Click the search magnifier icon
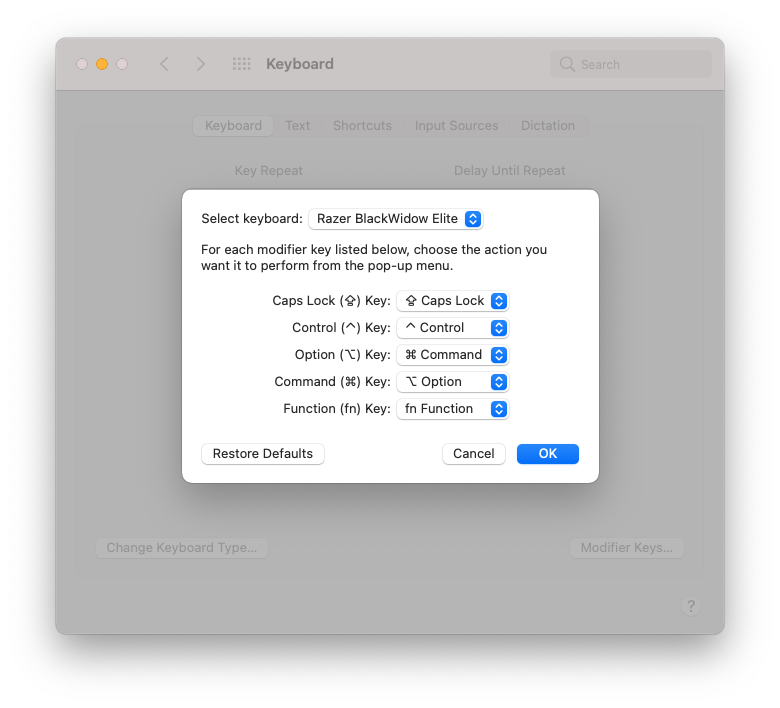Screen dimensions: 780x708 pos(567,64)
